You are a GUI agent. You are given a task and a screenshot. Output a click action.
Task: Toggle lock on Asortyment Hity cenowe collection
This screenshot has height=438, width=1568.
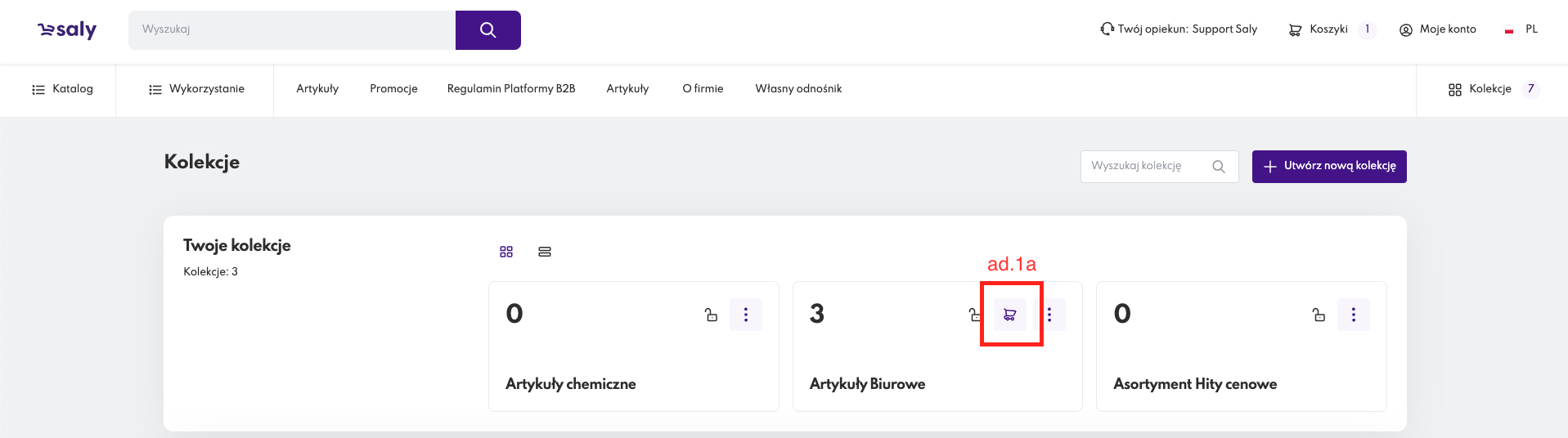(x=1319, y=315)
